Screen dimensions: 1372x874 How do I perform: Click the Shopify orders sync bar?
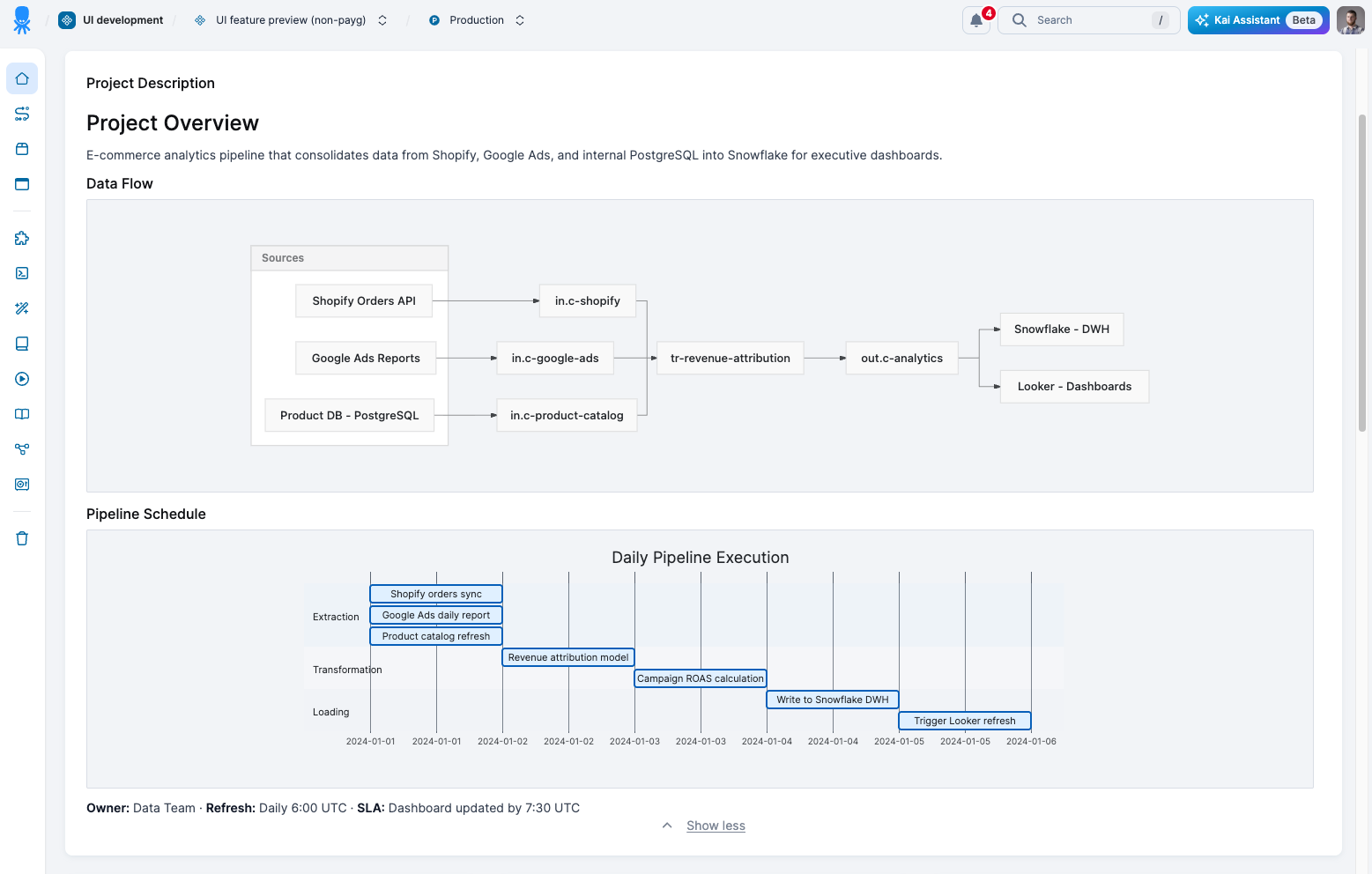point(436,594)
